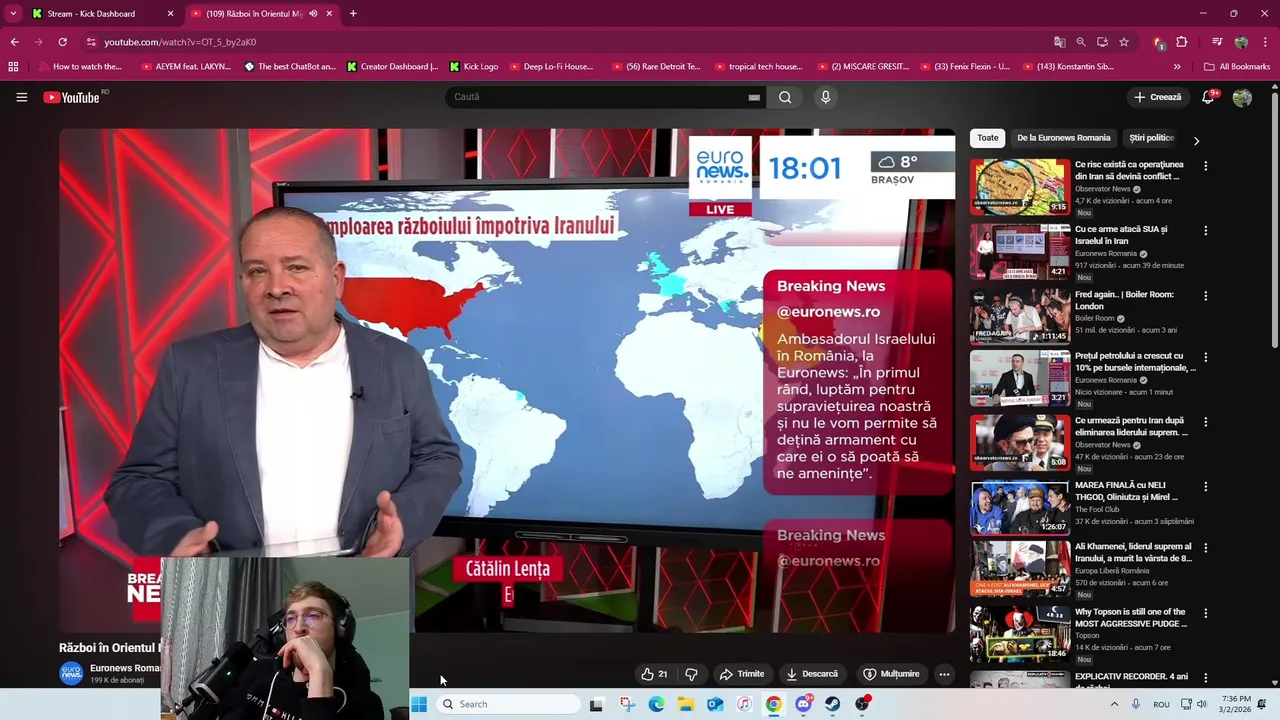Open the Chrome three-dot menu
Screen dimensions: 1280x720
pyautogui.click(x=1264, y=42)
